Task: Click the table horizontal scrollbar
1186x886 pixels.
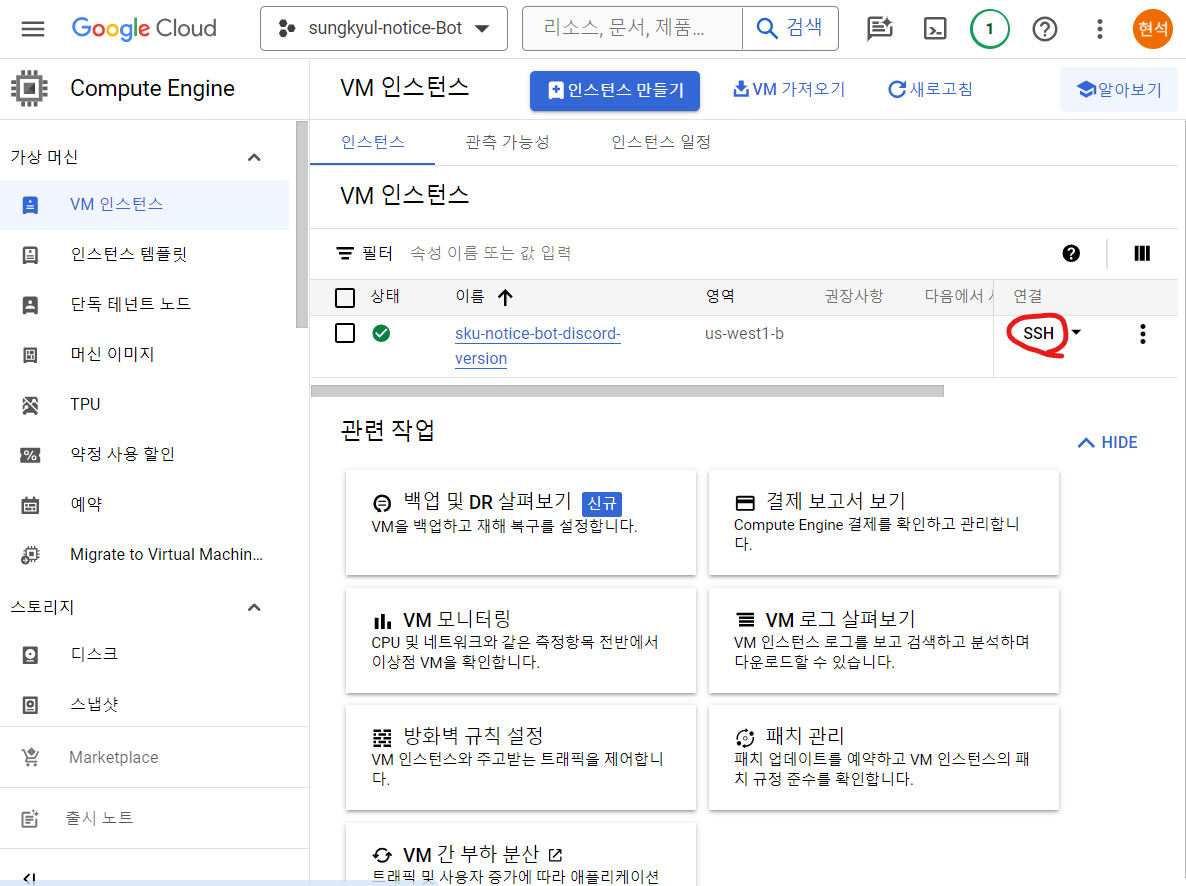Action: (x=627, y=391)
